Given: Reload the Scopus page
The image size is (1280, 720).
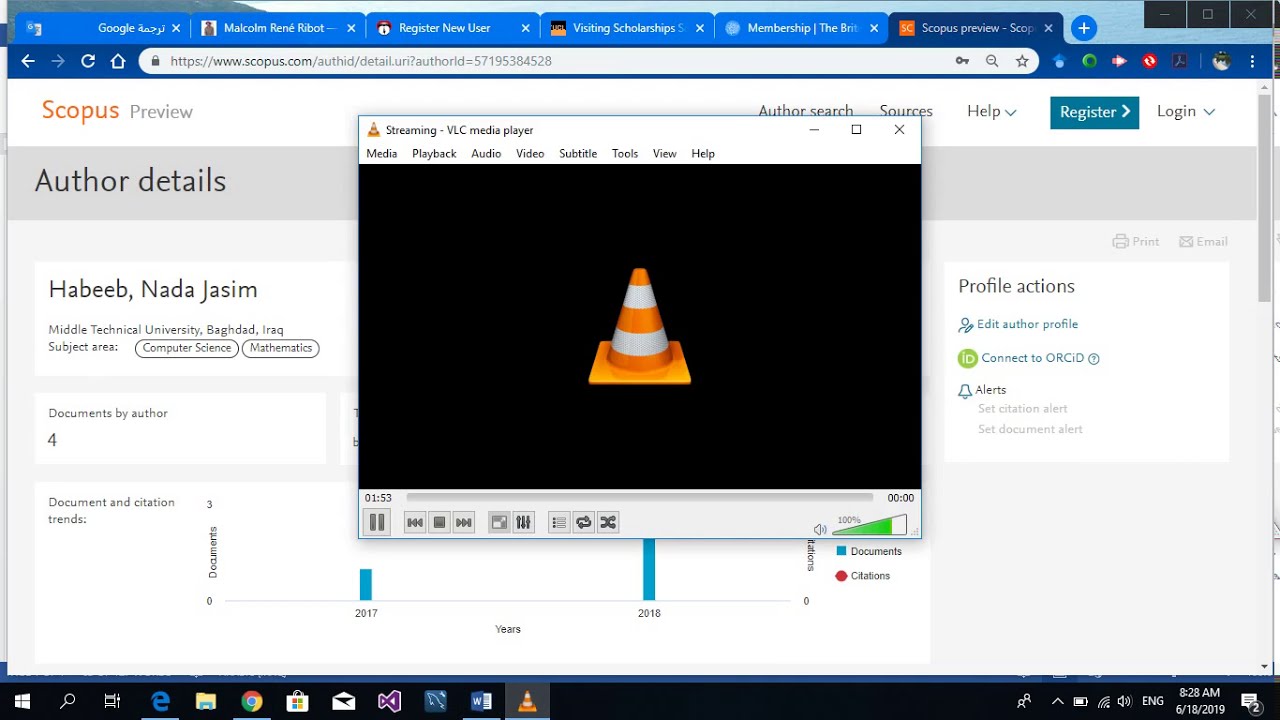Looking at the screenshot, I should click(88, 61).
